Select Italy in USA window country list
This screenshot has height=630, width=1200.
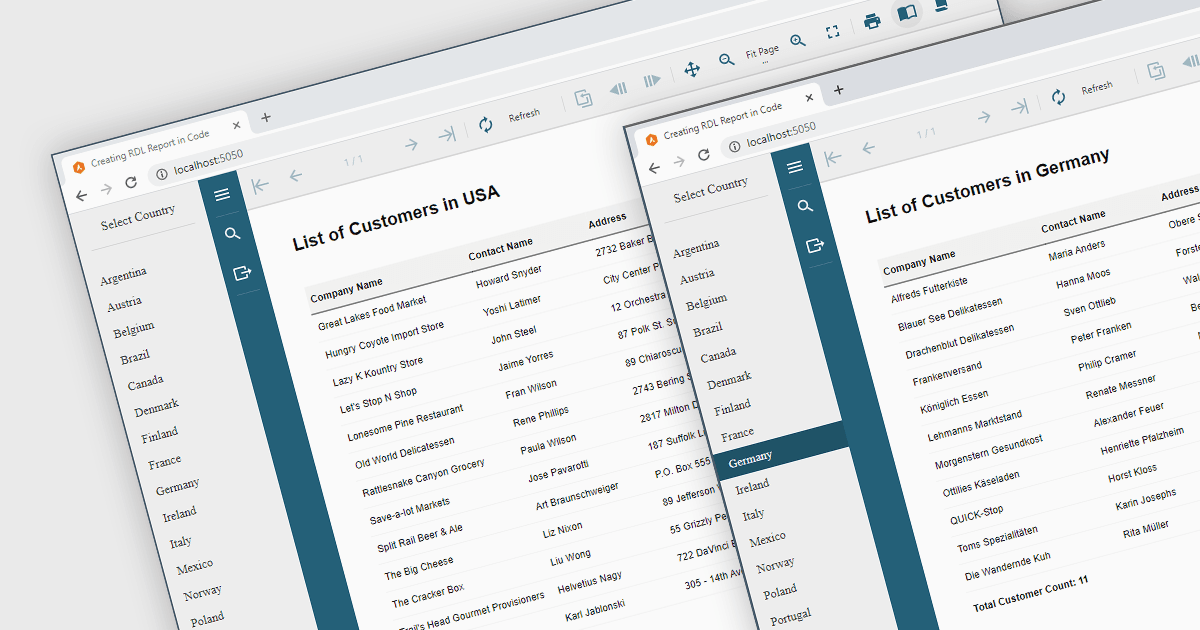click(x=180, y=541)
